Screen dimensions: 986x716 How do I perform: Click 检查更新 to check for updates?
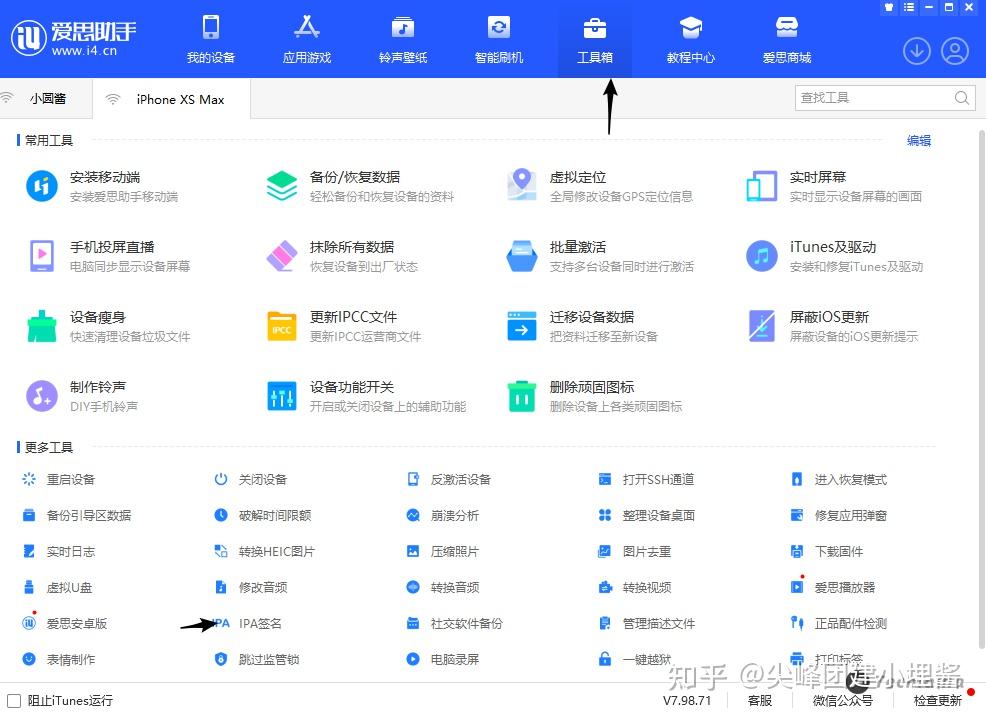936,701
